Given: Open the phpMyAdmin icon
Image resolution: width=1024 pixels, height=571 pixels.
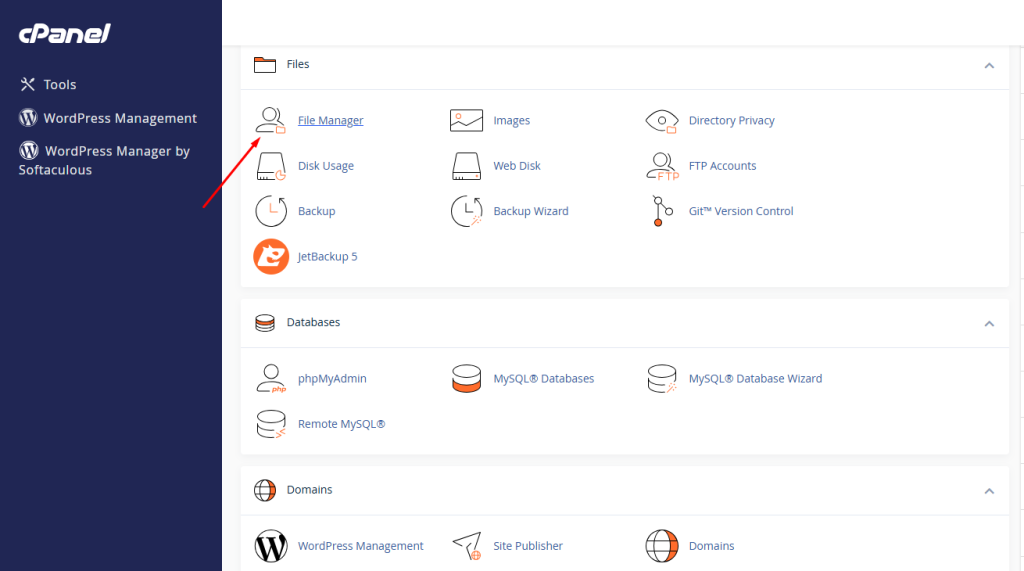Looking at the screenshot, I should click(271, 379).
